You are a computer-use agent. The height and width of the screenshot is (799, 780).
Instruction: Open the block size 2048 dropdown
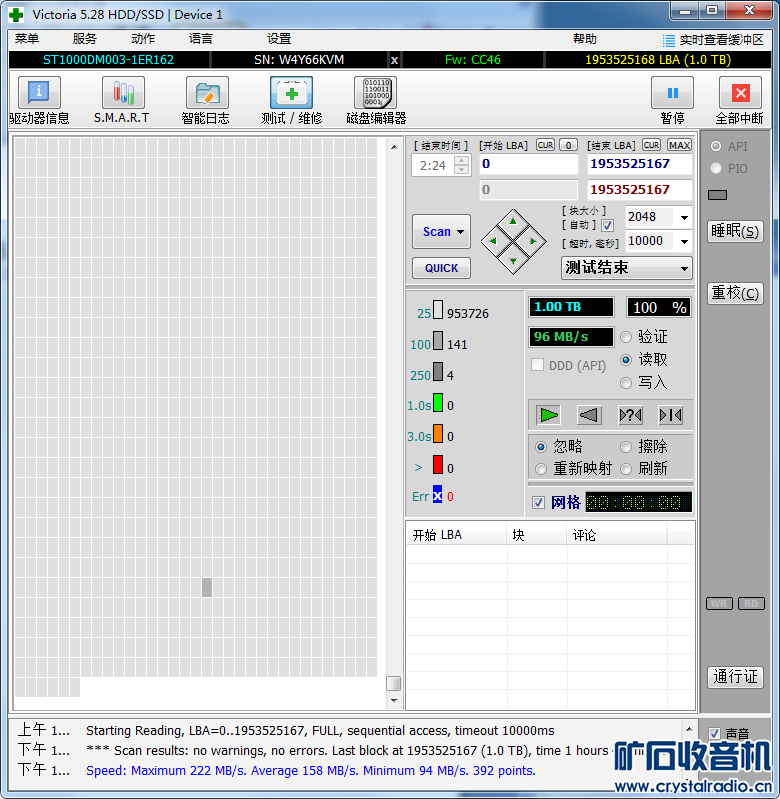[x=684, y=218]
